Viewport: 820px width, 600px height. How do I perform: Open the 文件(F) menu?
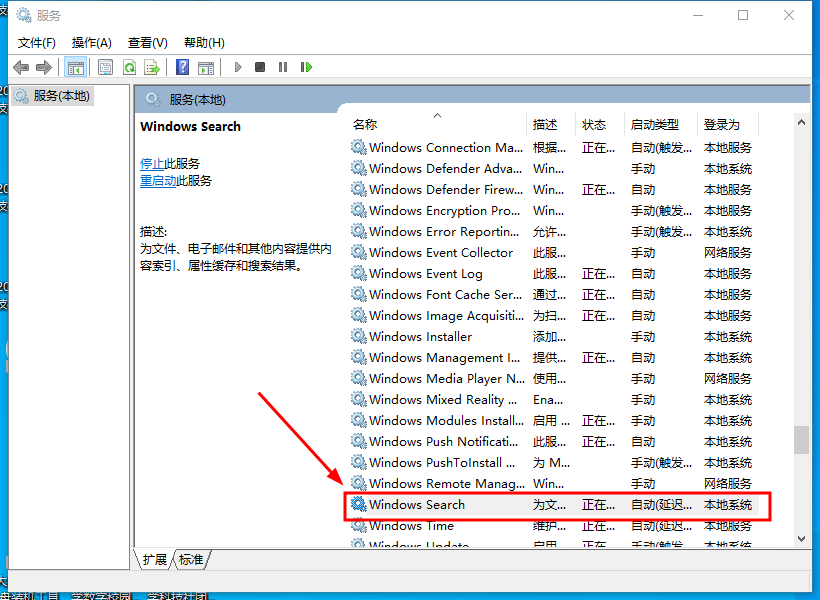tap(37, 42)
